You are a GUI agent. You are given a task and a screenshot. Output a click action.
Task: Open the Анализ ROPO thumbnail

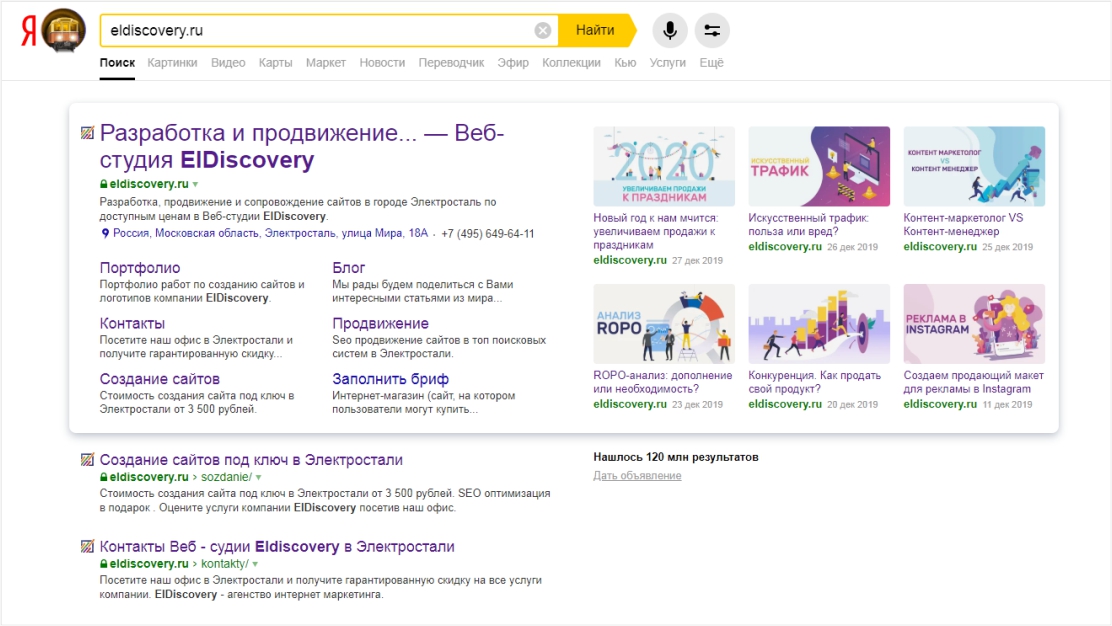(664, 324)
